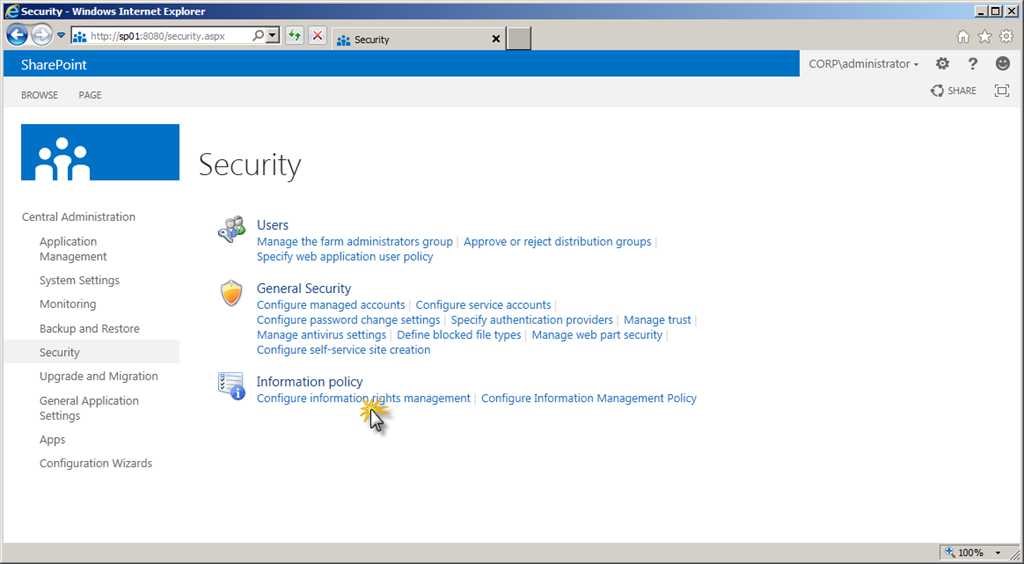Open Upgrade and Migration in sidebar
The height and width of the screenshot is (564, 1024).
[x=99, y=376]
